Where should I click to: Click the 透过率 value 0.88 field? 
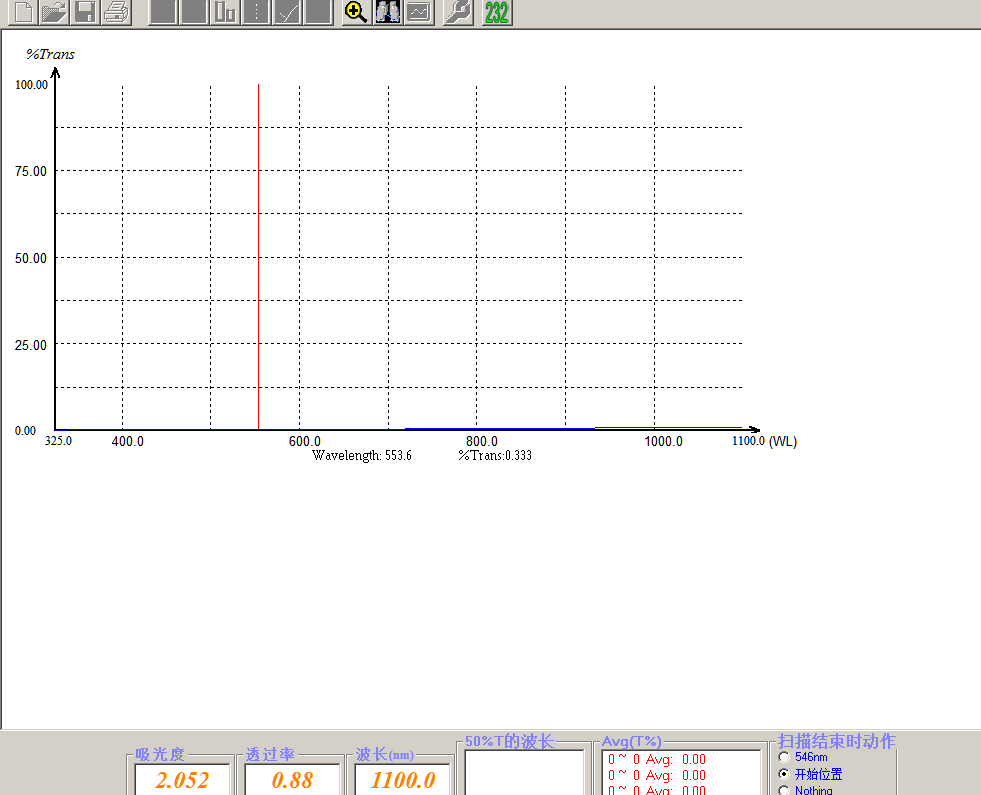[293, 780]
